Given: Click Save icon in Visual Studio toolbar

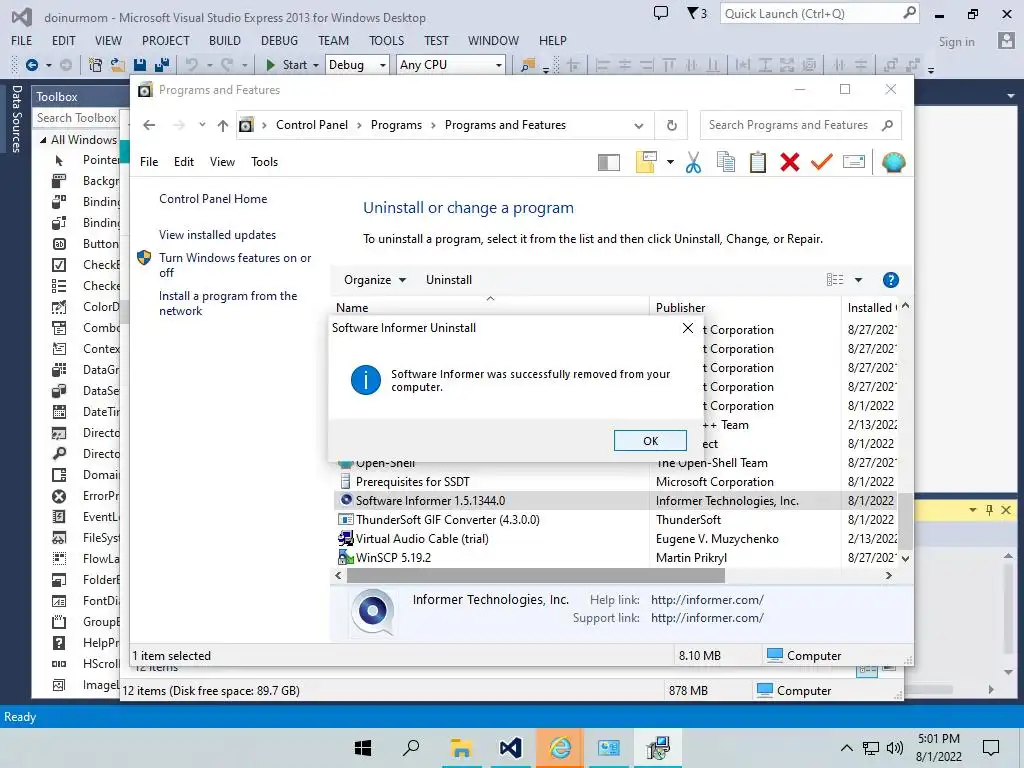Looking at the screenshot, I should tap(140, 65).
